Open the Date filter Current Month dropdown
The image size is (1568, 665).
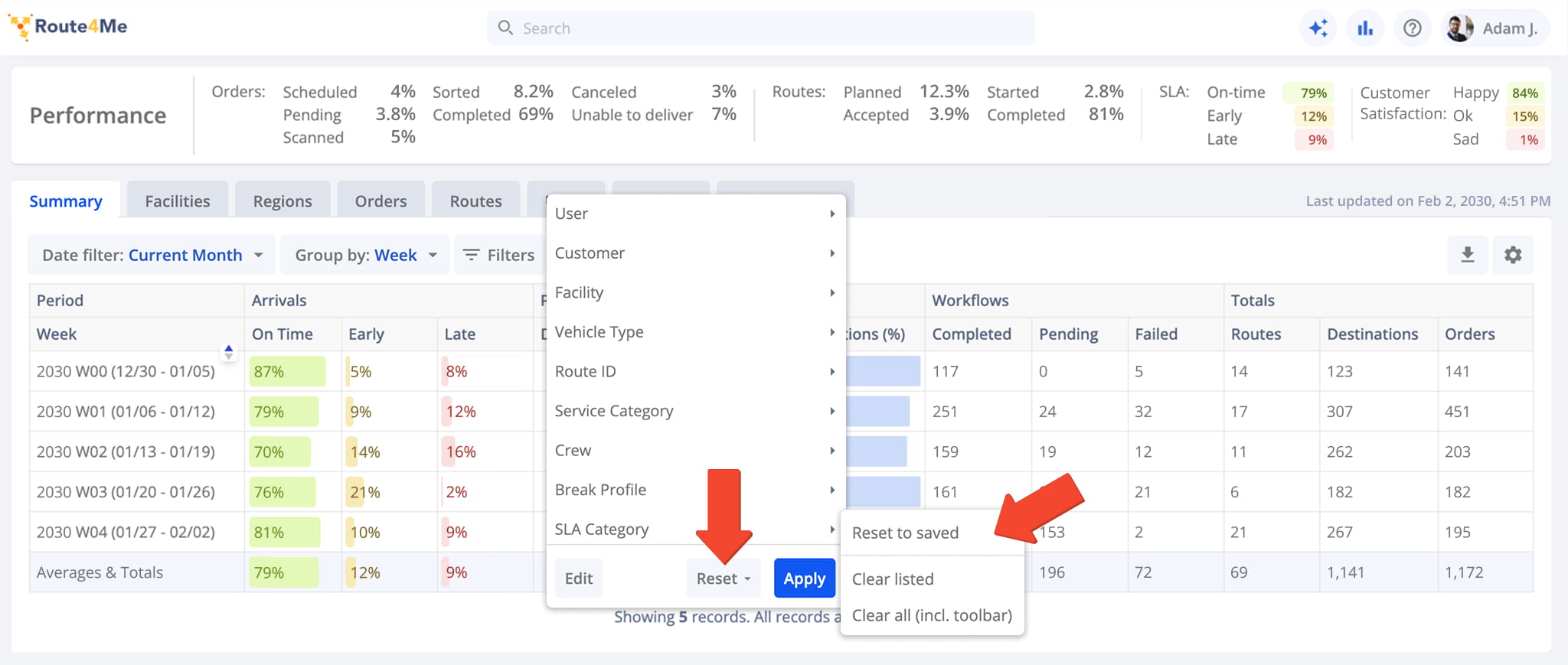pos(152,255)
